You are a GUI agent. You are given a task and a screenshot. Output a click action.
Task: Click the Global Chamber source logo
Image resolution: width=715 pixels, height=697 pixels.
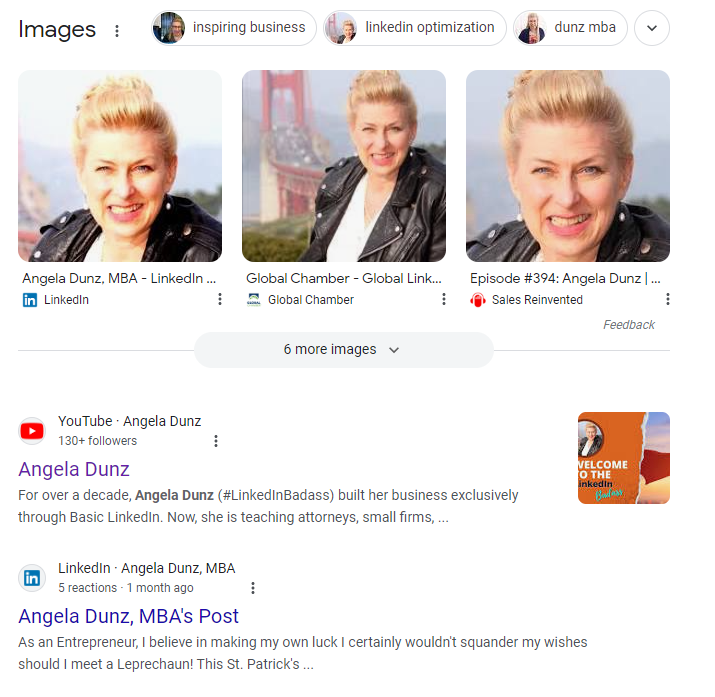tap(254, 300)
